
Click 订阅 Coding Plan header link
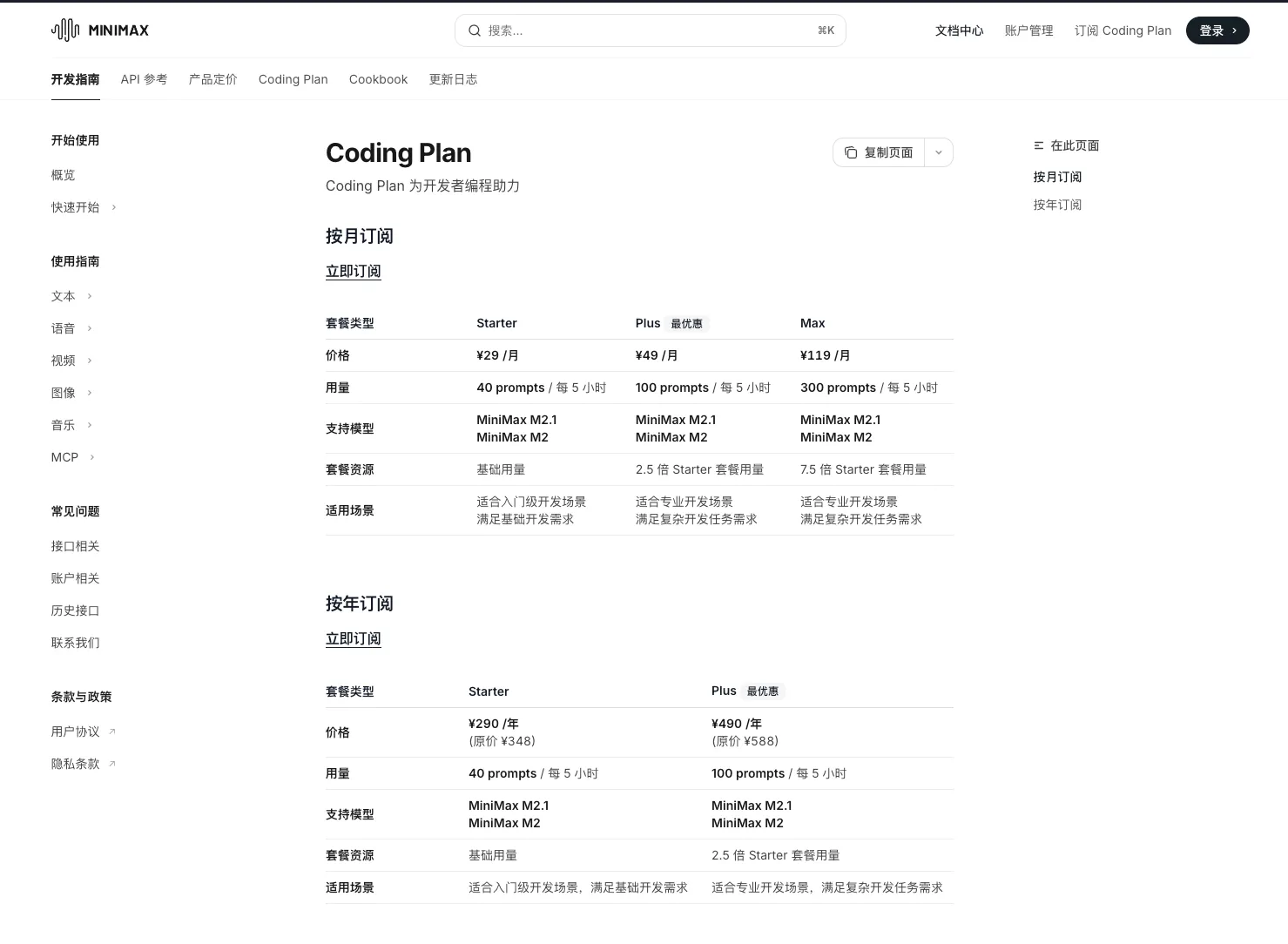tap(1123, 30)
